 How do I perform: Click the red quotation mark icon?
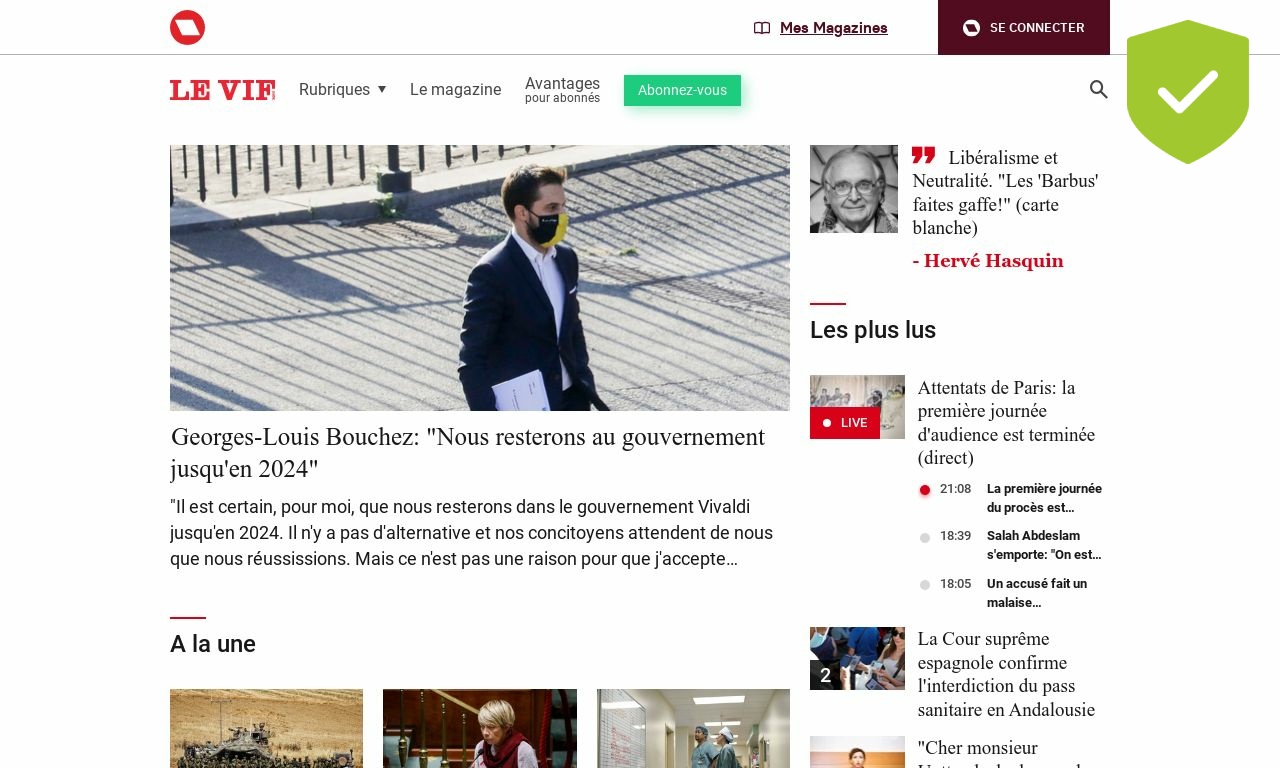click(x=923, y=155)
